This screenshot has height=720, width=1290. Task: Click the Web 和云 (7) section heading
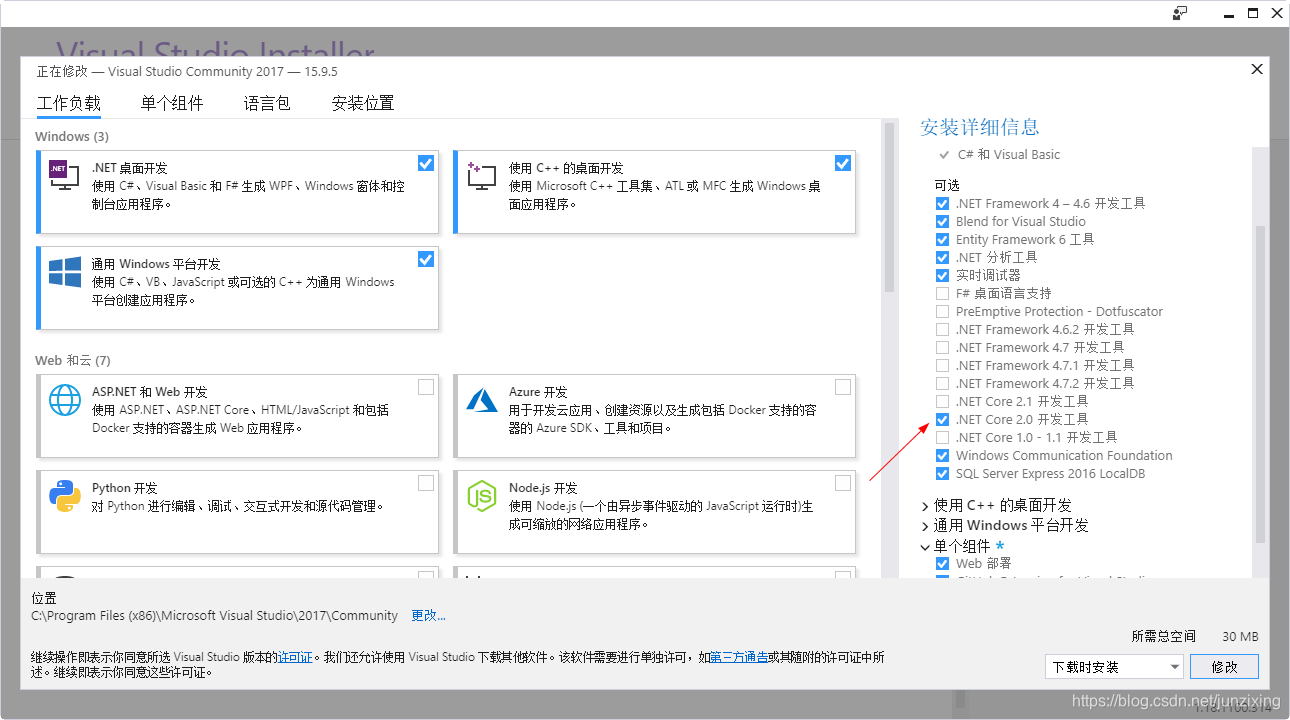tap(73, 360)
